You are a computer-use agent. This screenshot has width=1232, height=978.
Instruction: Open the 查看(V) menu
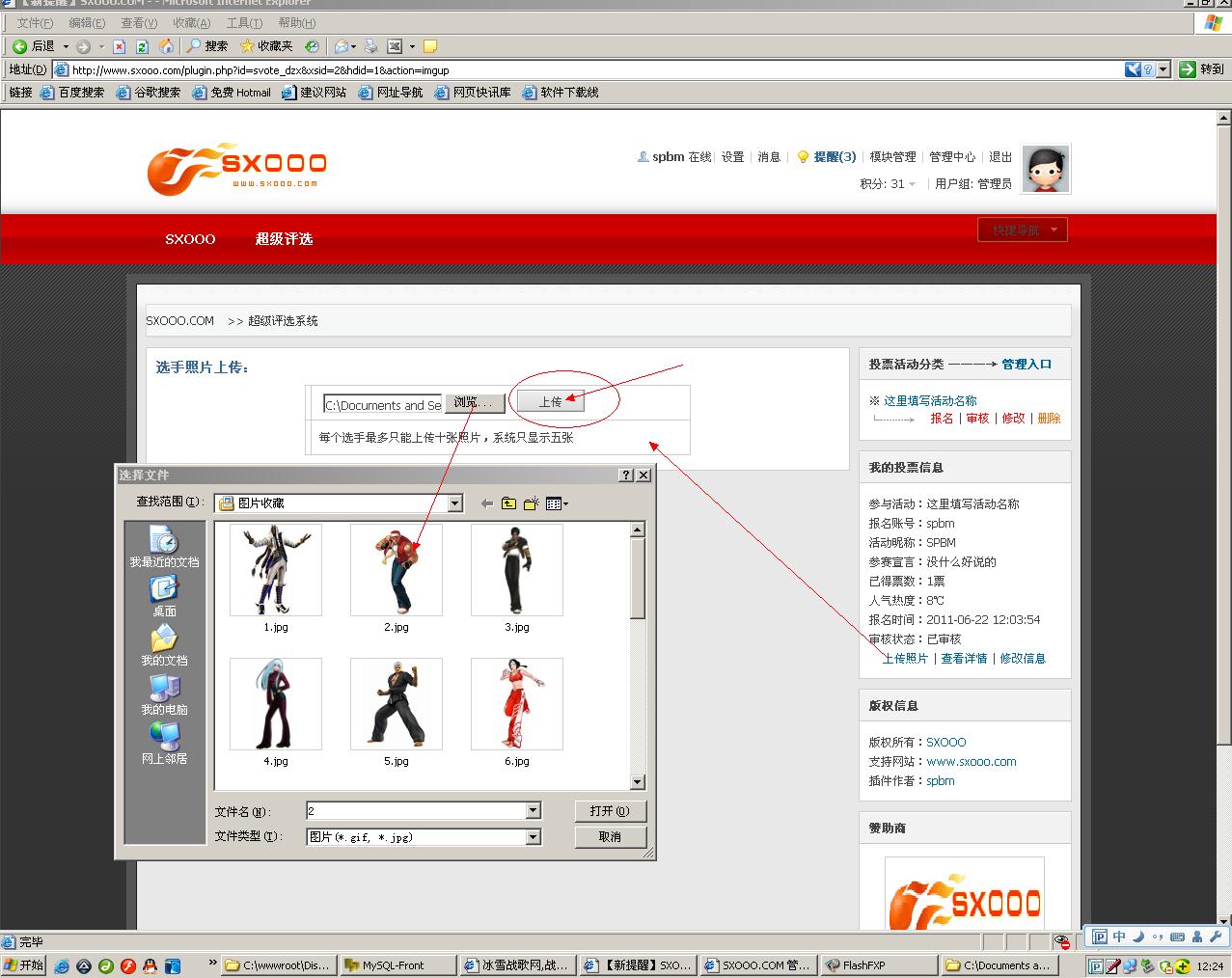click(139, 23)
